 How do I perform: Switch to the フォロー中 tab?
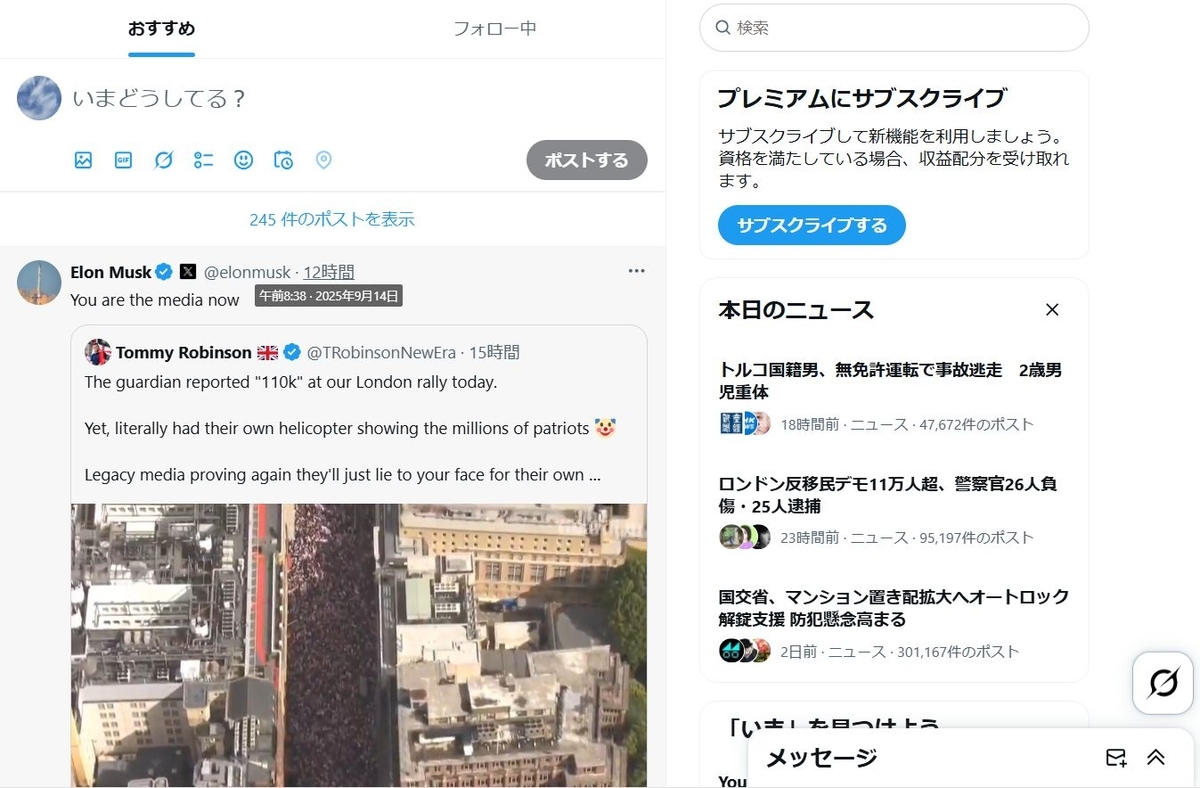coord(495,28)
